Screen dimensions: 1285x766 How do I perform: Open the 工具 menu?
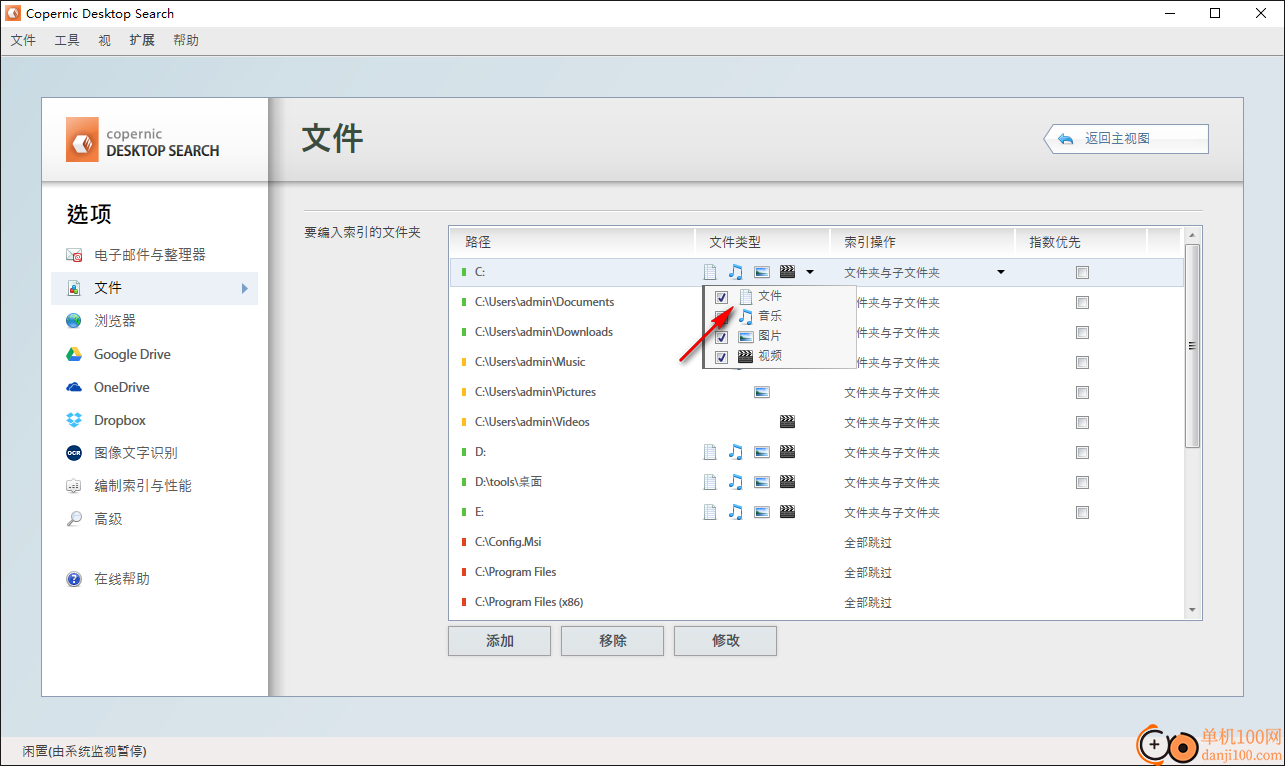coord(67,40)
